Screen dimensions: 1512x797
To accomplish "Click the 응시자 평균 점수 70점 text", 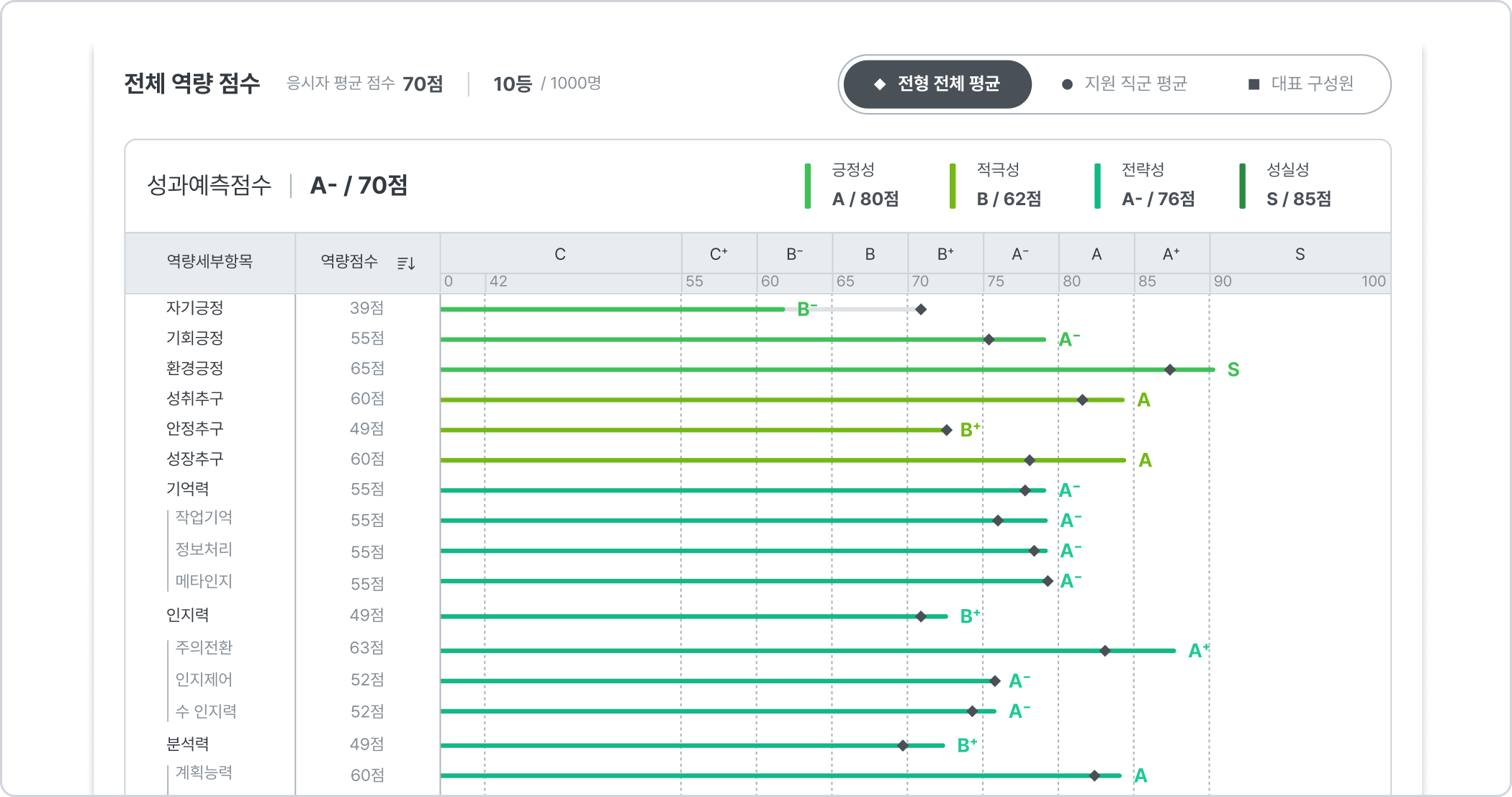I will click(x=364, y=84).
